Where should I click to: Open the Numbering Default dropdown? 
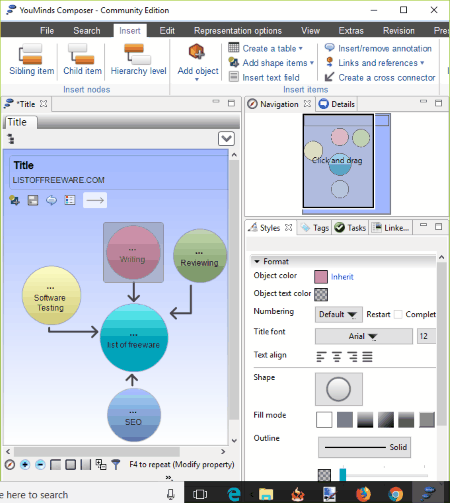(339, 314)
